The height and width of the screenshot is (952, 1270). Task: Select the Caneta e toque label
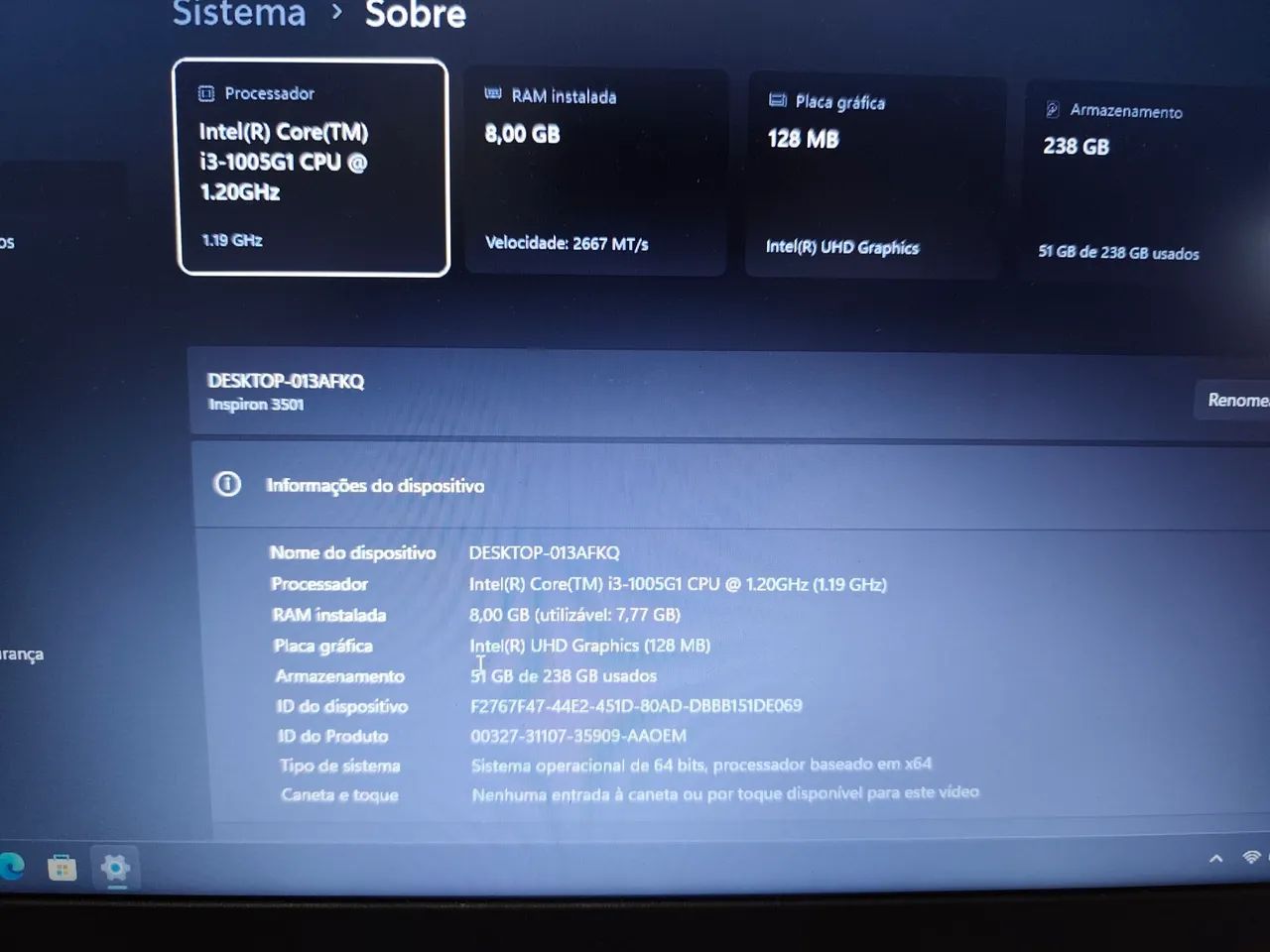point(339,794)
